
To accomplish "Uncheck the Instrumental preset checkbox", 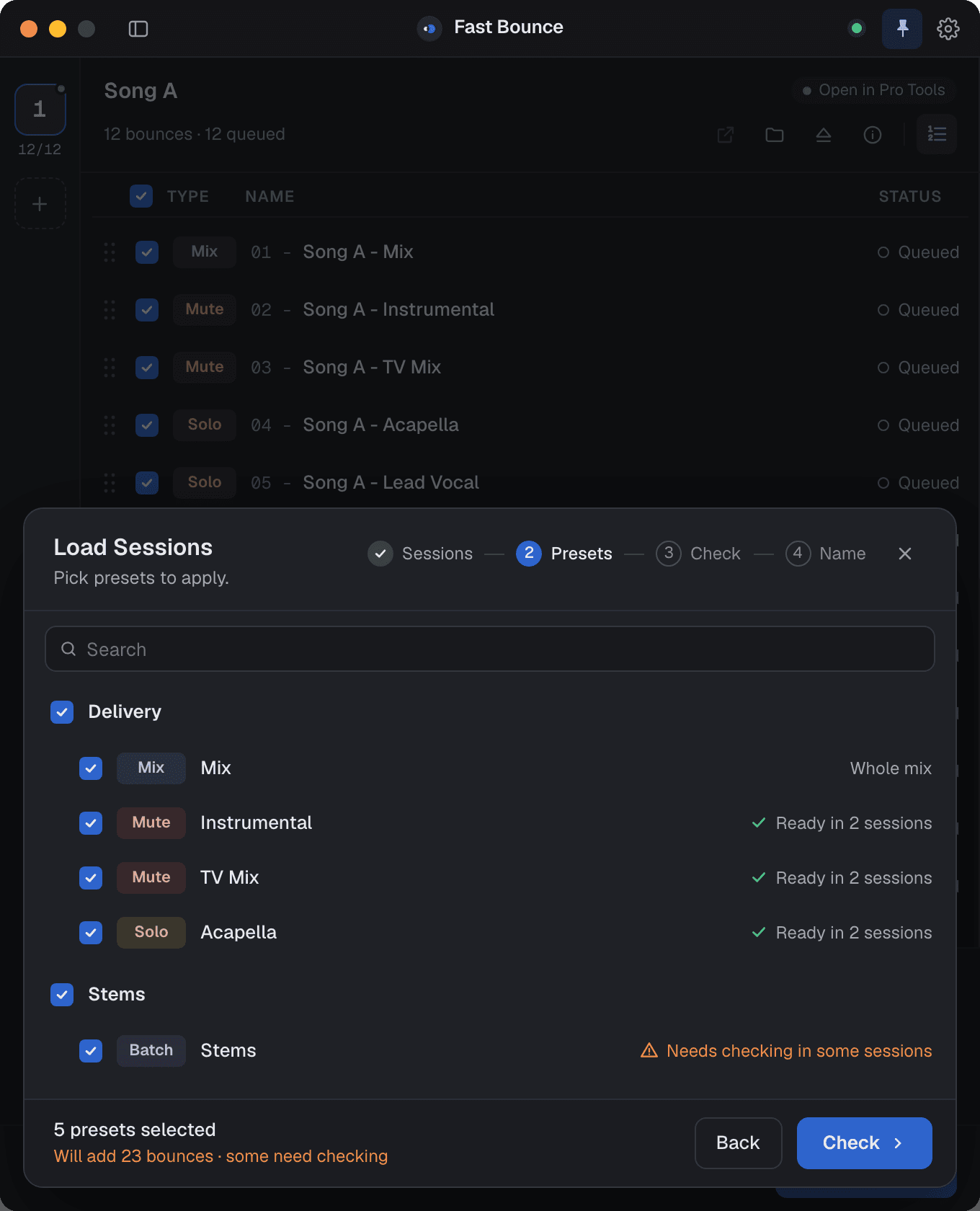I will point(91,823).
